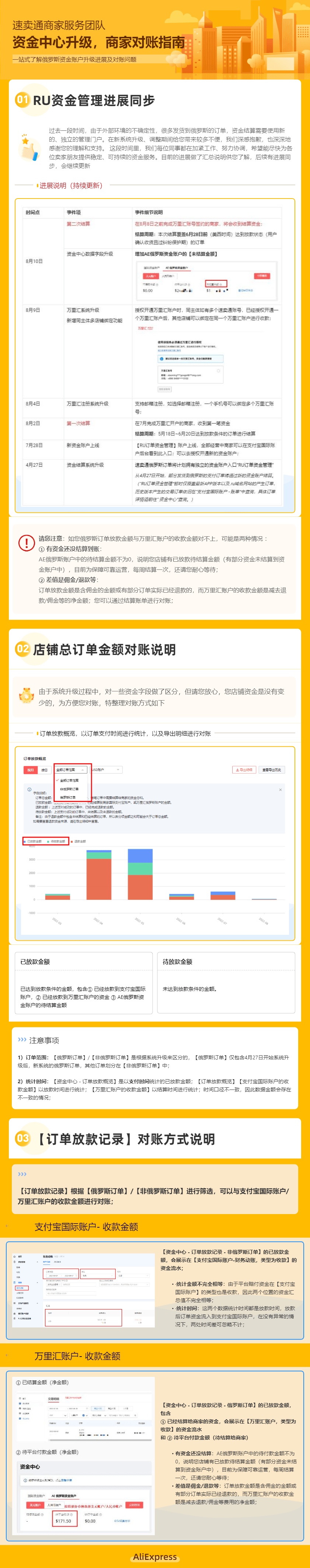Click the yellow mascot icon in section 02
This screenshot has height=1568, width=310.
(26, 695)
